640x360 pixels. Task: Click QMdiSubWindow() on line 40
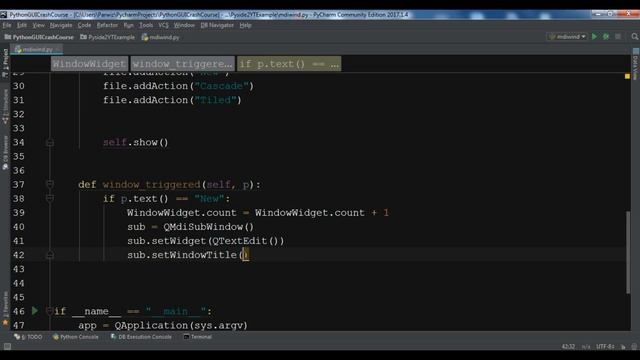(209, 227)
